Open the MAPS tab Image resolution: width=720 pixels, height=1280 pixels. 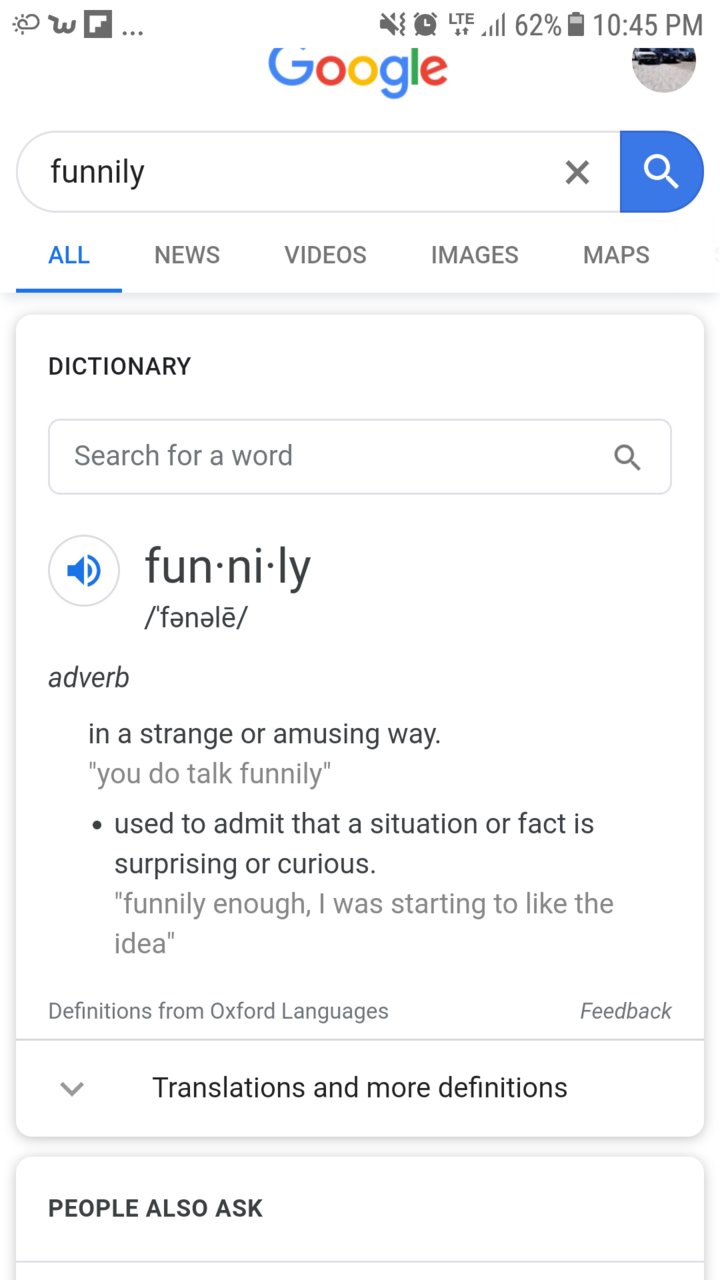click(616, 255)
